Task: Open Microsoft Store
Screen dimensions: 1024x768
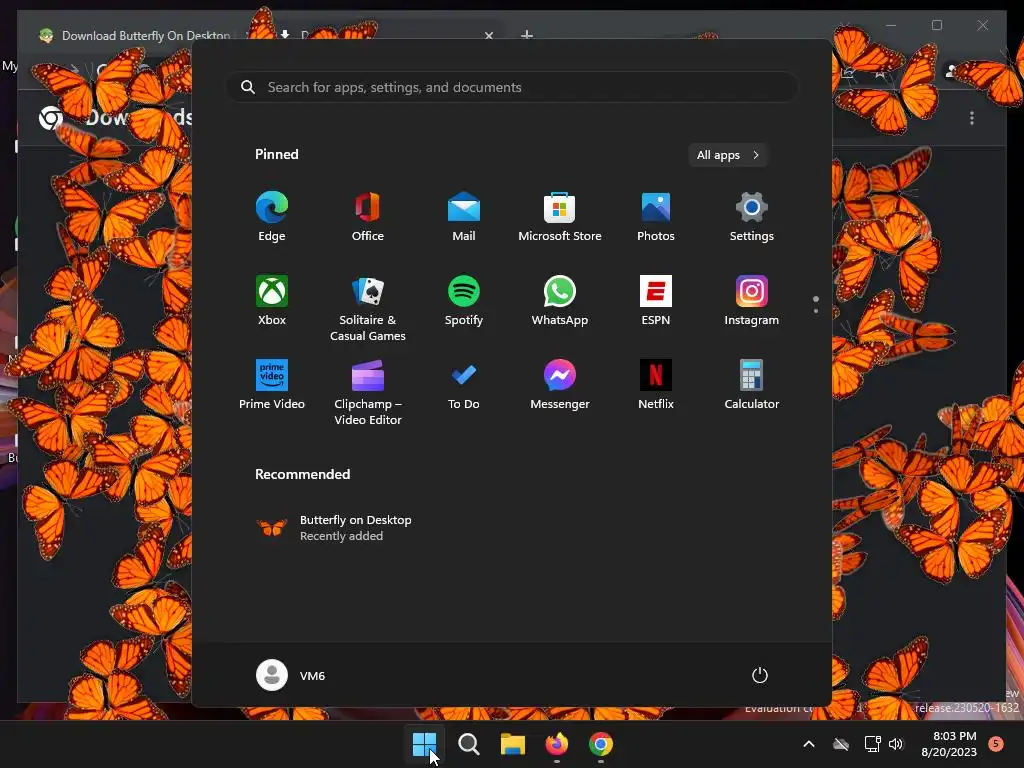Action: (560, 217)
